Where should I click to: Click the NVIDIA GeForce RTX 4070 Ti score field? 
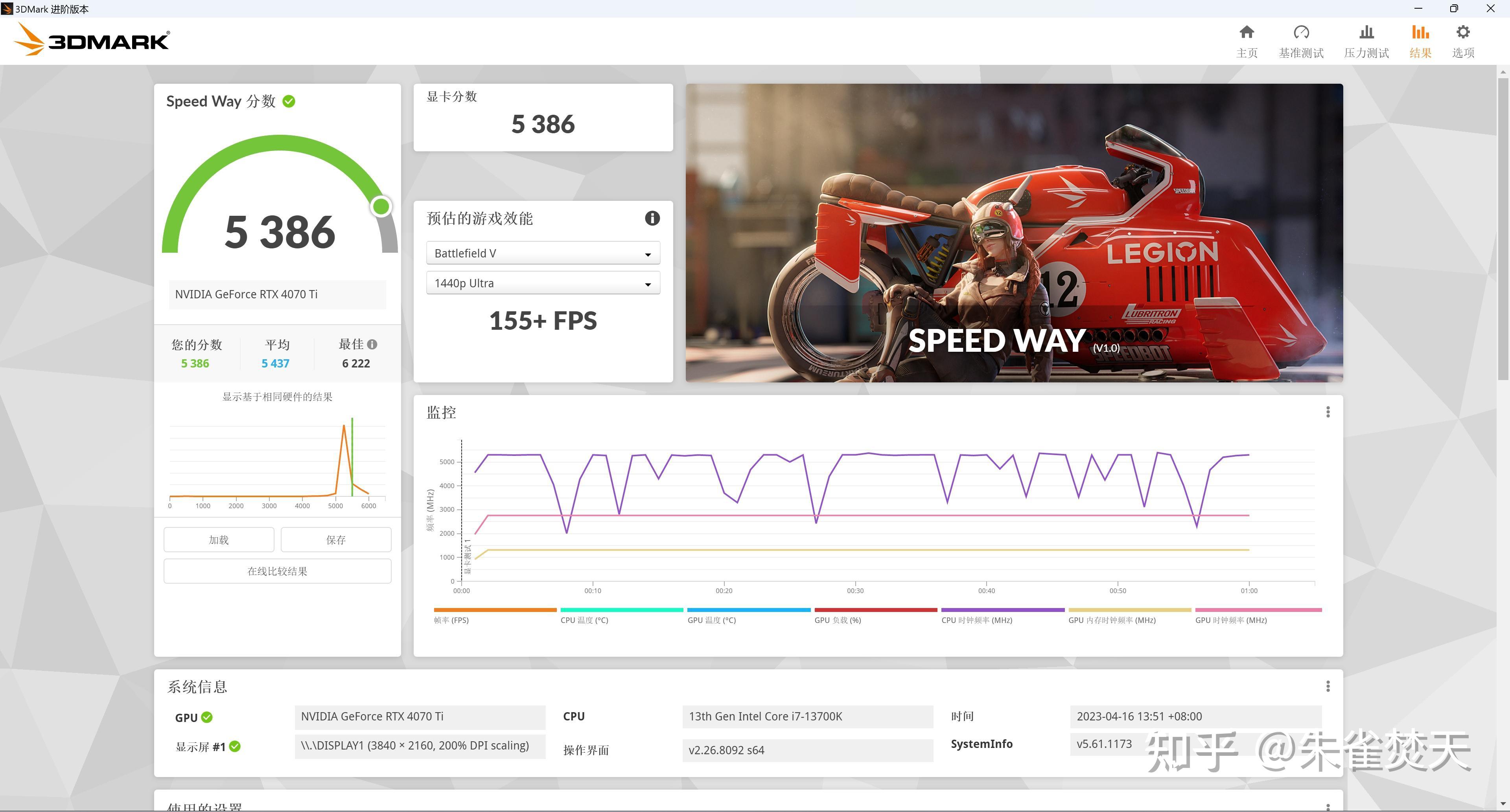click(277, 295)
